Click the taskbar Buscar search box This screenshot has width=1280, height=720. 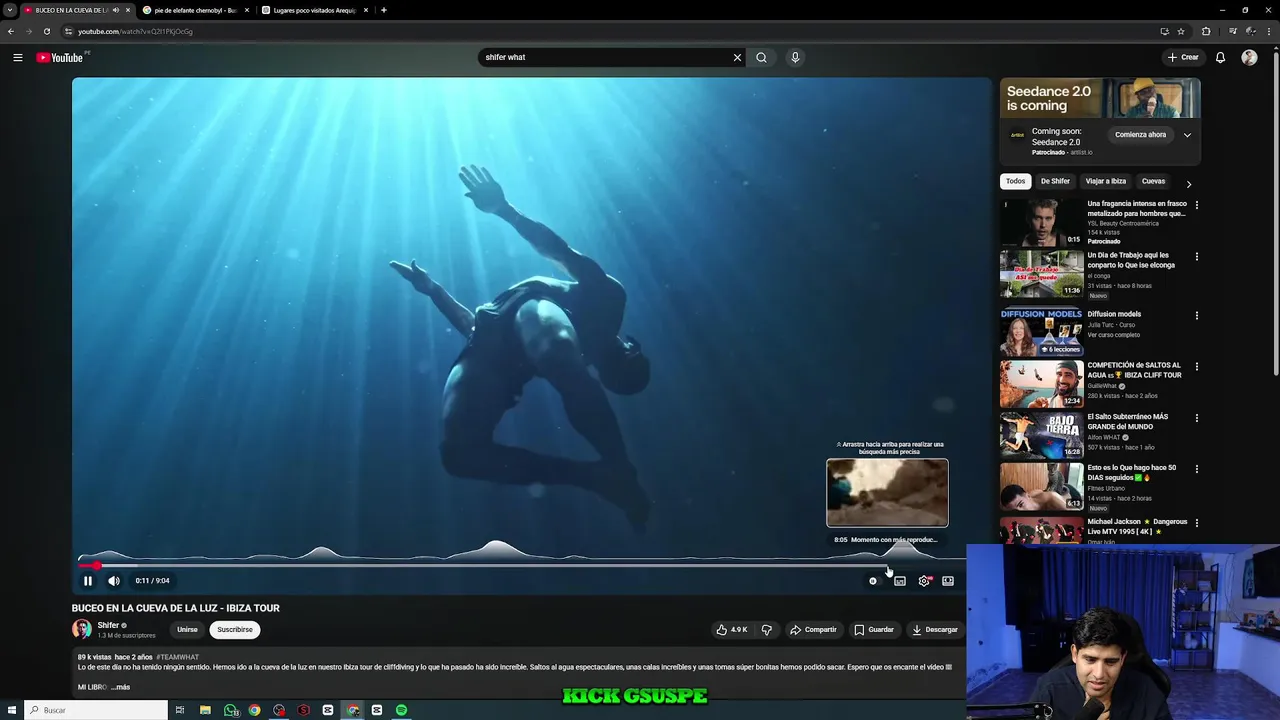[x=96, y=710]
